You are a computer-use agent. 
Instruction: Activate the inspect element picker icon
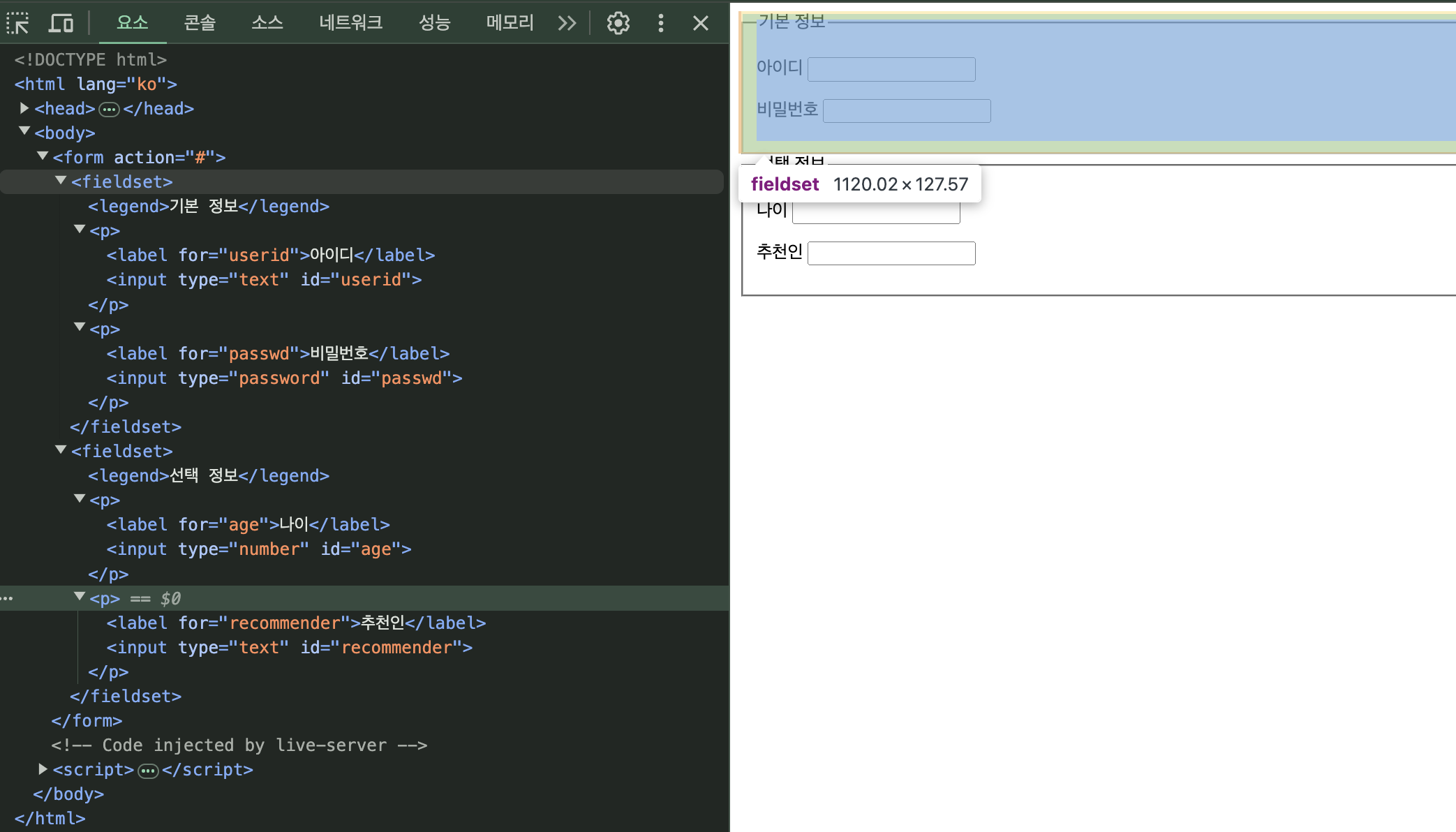point(18,23)
